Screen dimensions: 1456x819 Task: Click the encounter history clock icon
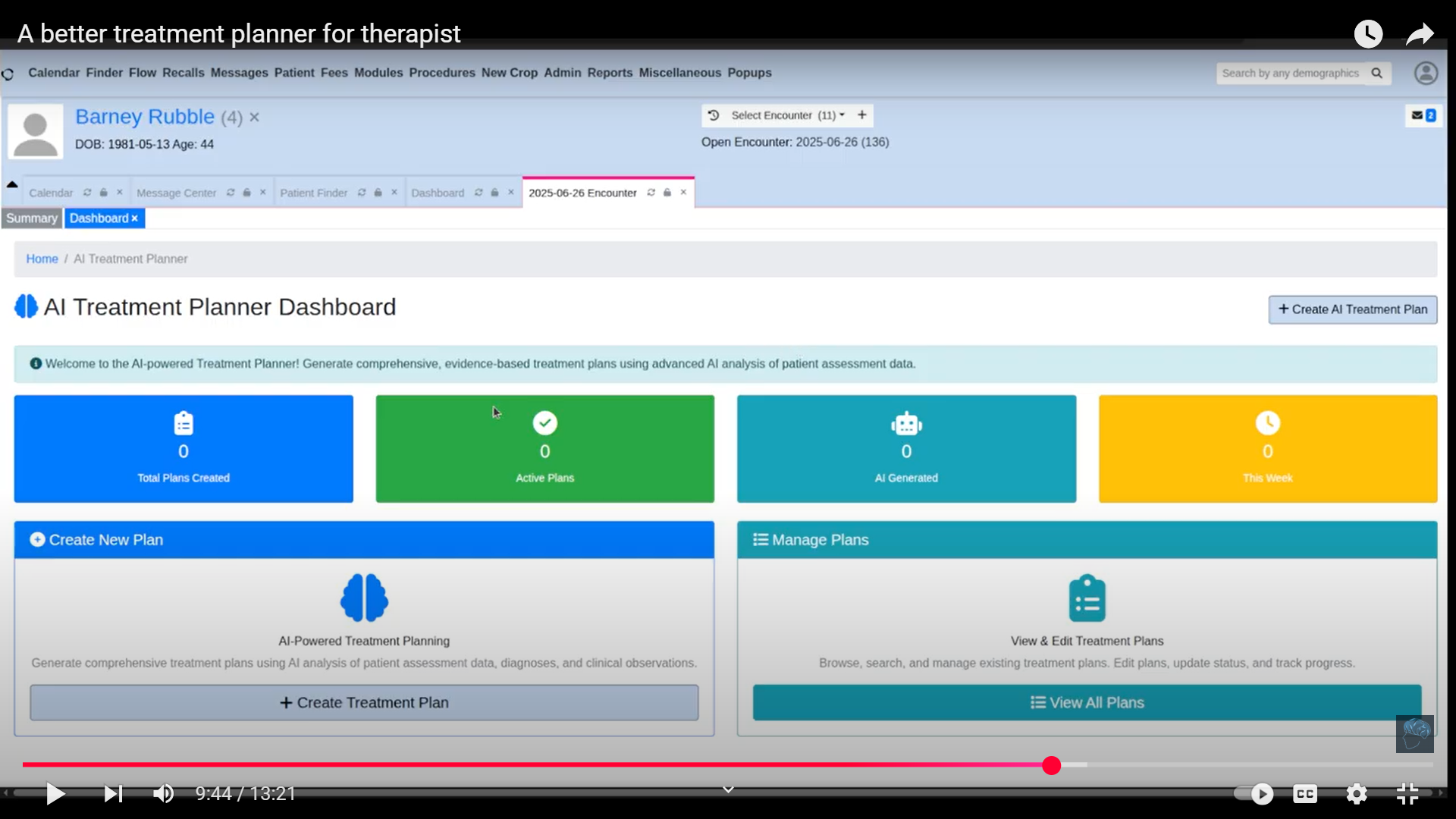(714, 115)
